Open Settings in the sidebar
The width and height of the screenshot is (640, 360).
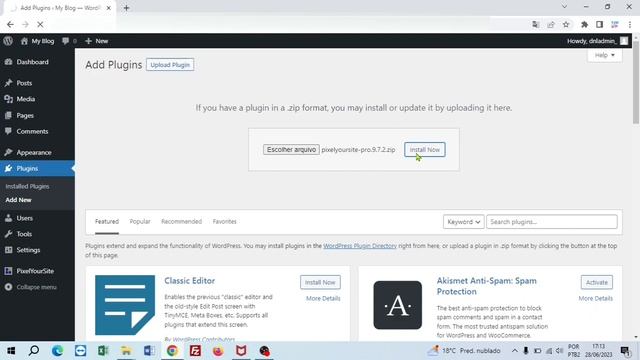28,250
